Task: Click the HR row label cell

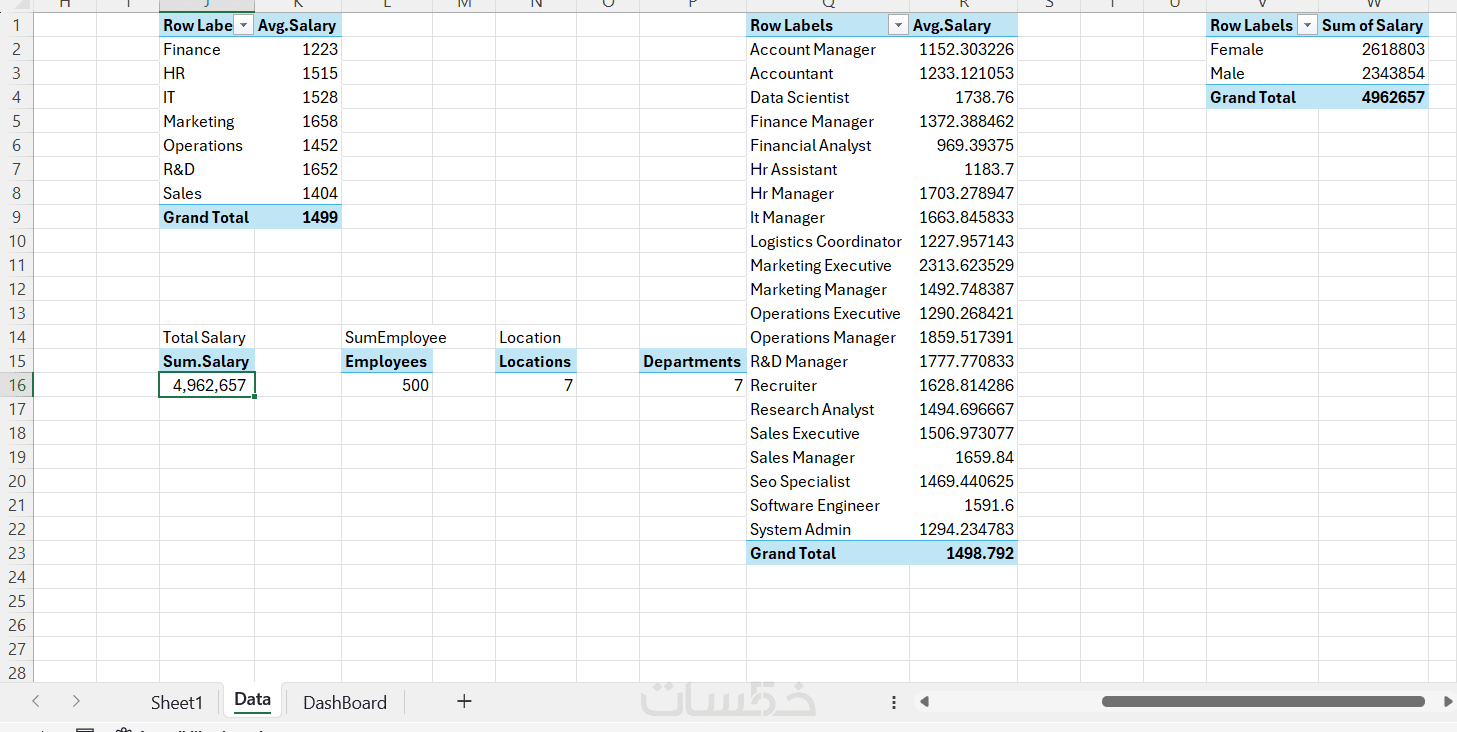Action: coord(207,73)
